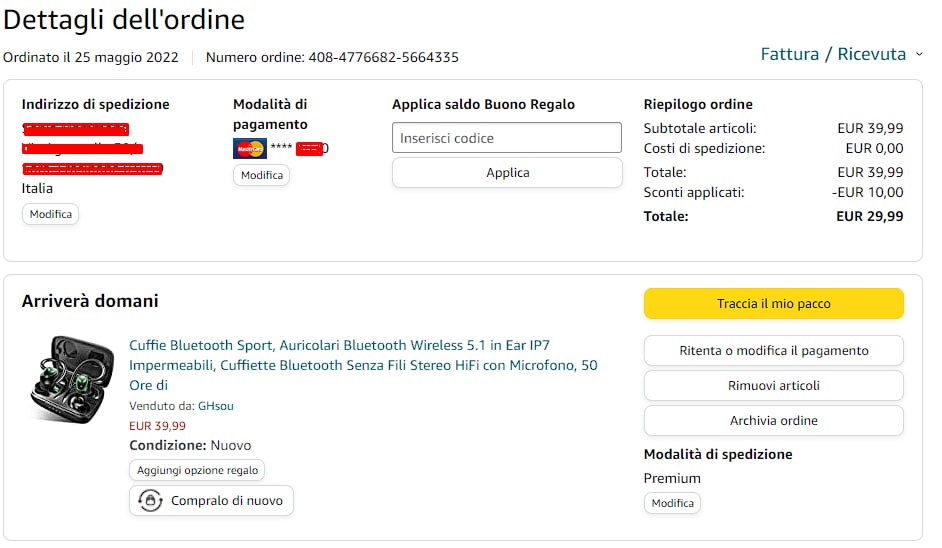Open the Bluetooth earbuds product thumbnail
Viewport: 942px width, 548px height.
(x=69, y=380)
